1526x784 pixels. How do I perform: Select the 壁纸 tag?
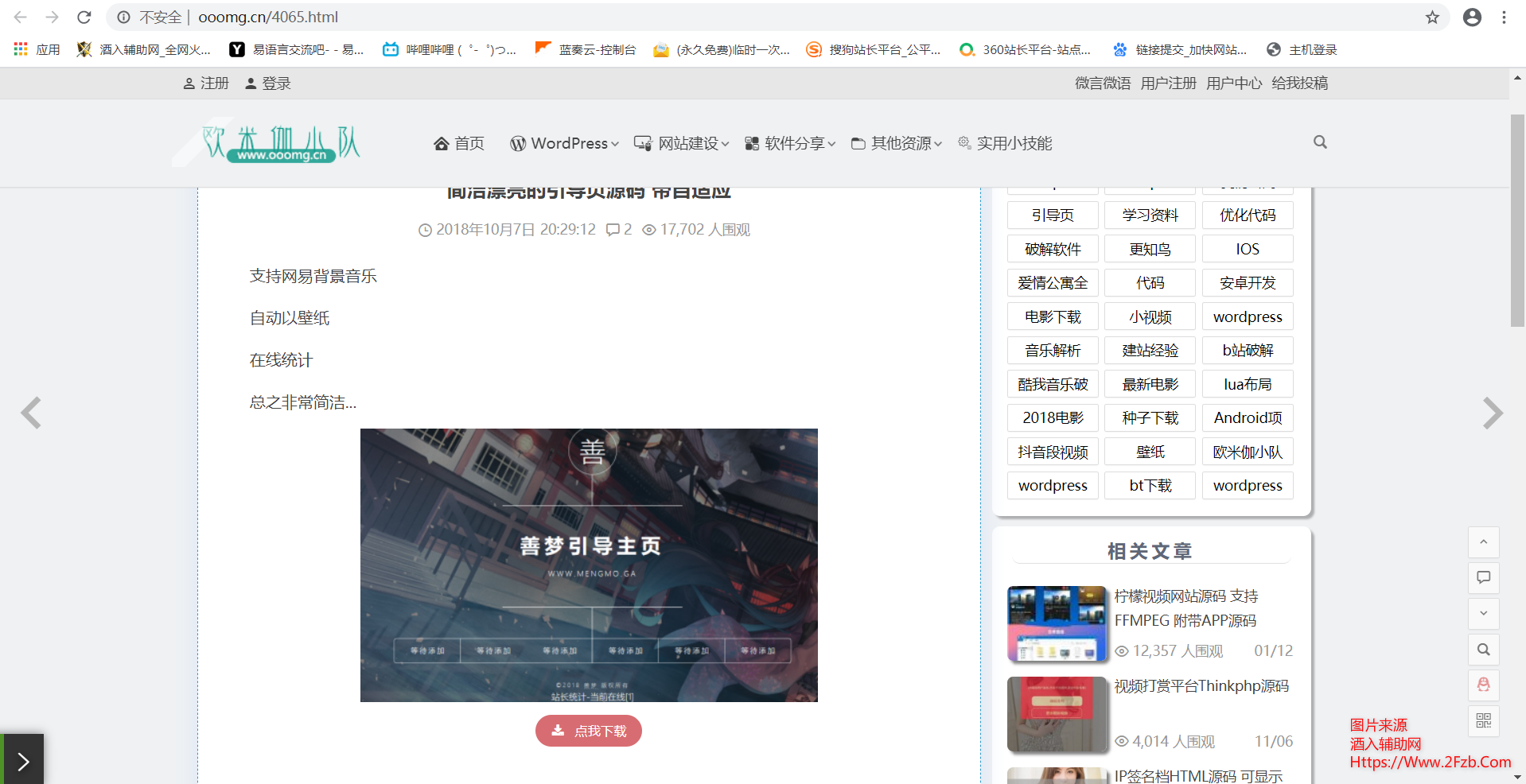click(x=1150, y=452)
